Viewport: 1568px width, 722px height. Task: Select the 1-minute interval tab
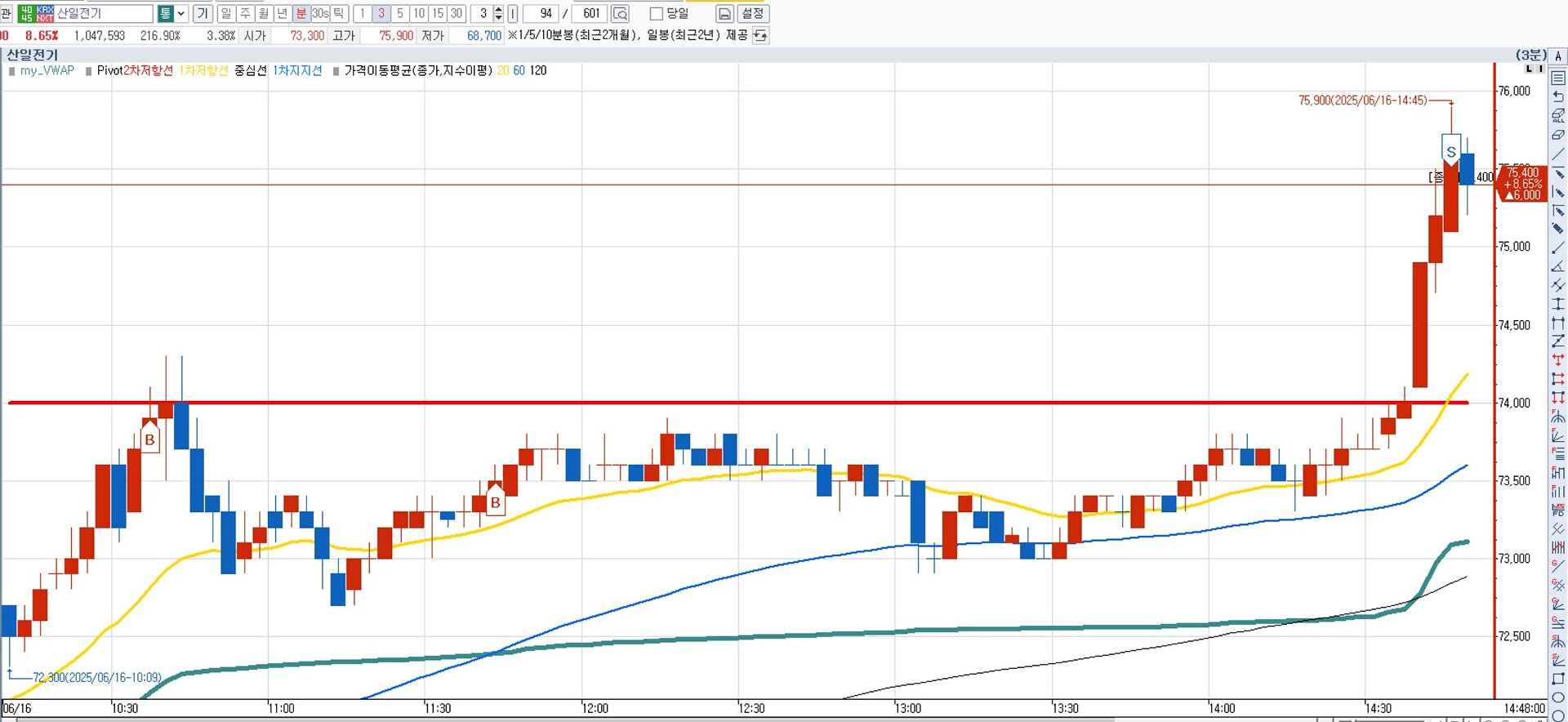[x=363, y=14]
